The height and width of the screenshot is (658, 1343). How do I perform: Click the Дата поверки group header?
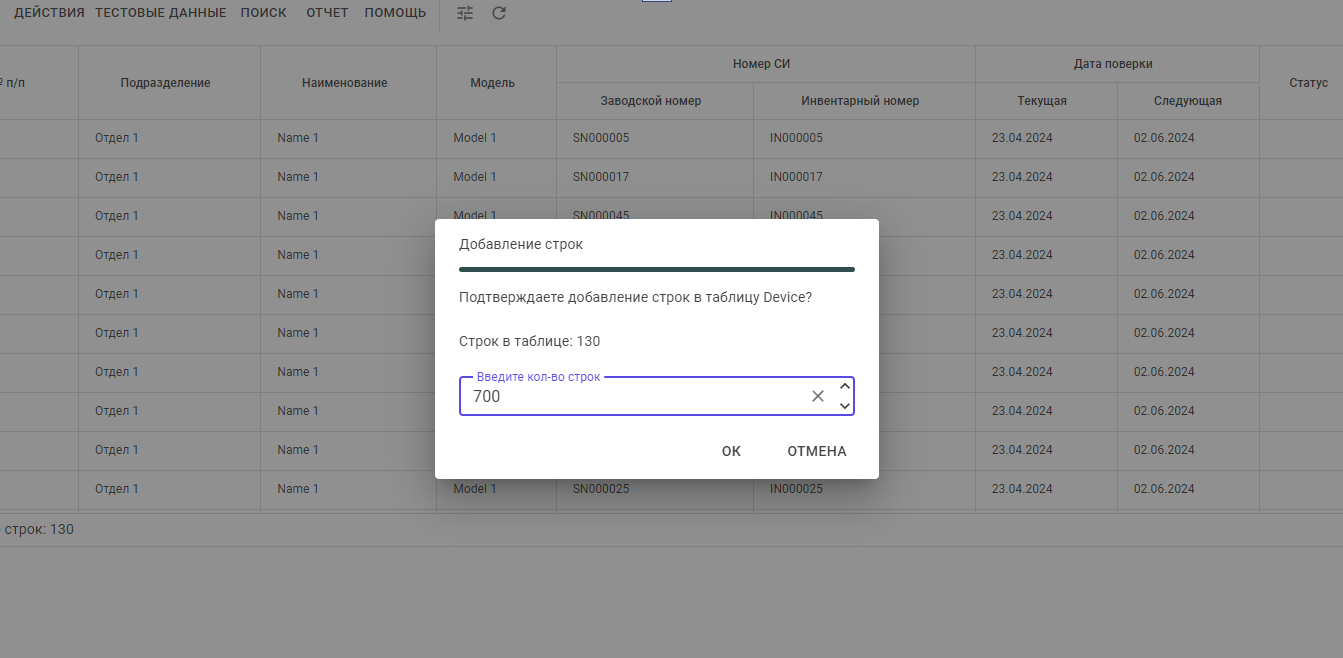[1113, 64]
